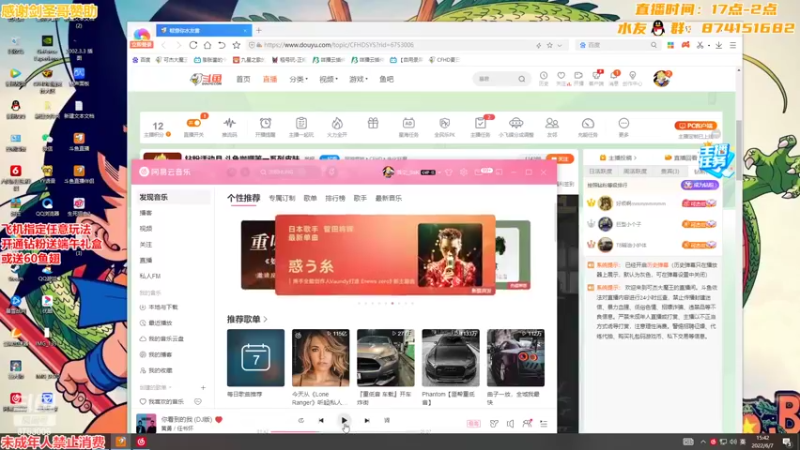Like the playing song with red heart

pos(219,419)
